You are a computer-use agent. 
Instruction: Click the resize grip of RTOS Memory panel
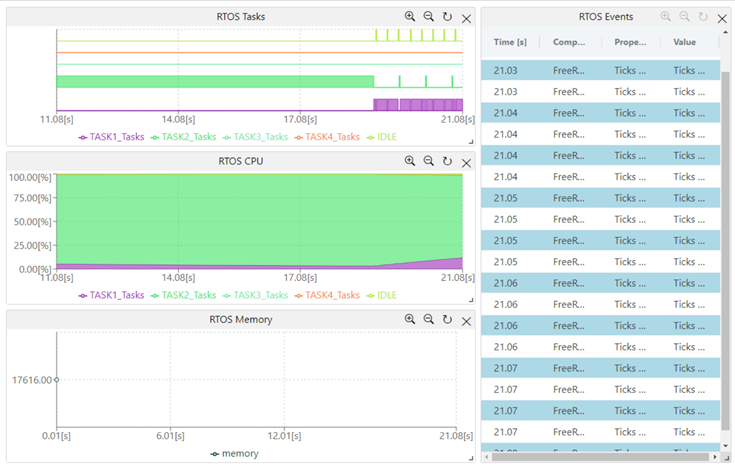[470, 458]
